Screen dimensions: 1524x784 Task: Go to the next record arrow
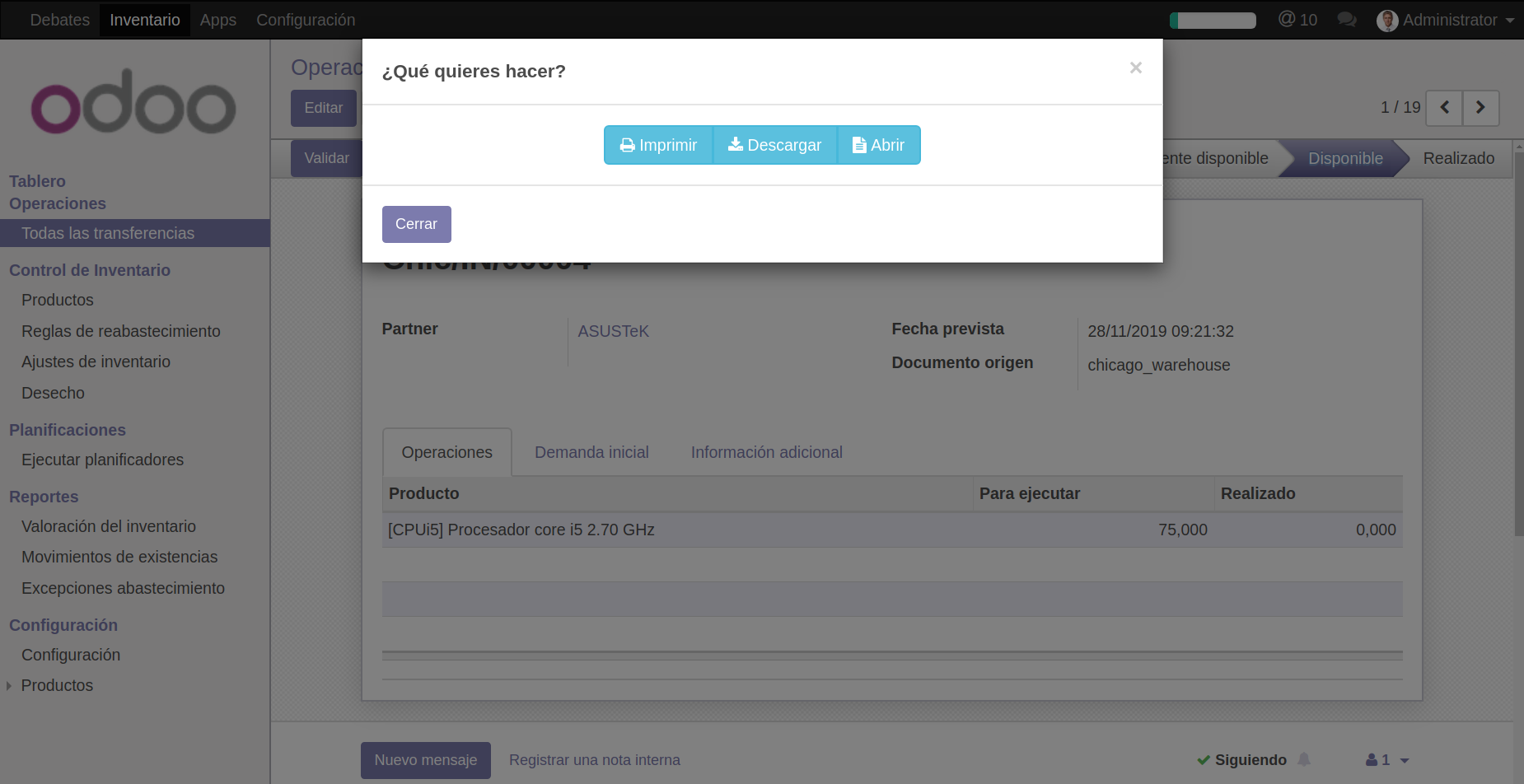(1480, 108)
